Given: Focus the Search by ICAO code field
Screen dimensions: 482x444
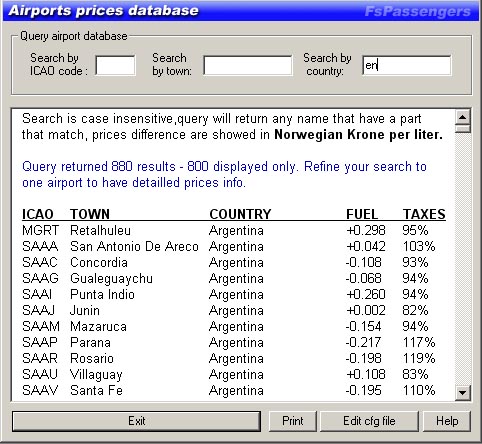Looking at the screenshot, I should (x=115, y=65).
